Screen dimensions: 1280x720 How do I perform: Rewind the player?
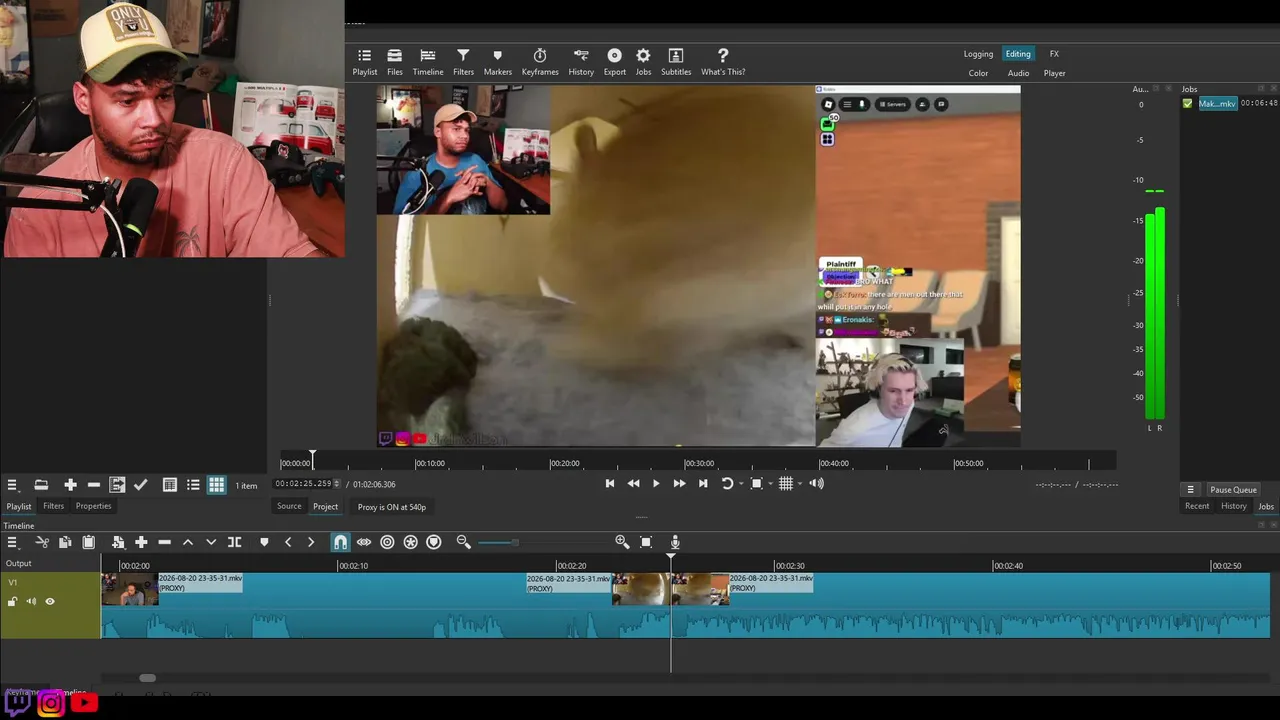click(633, 484)
